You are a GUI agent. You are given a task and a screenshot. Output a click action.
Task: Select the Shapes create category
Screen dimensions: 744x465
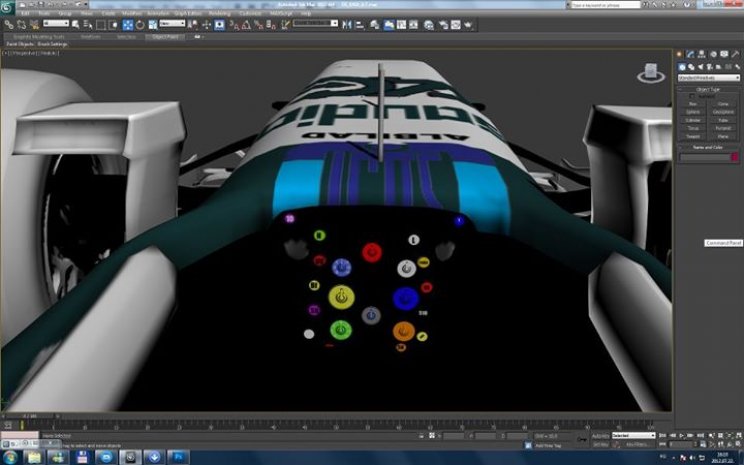tap(691, 67)
